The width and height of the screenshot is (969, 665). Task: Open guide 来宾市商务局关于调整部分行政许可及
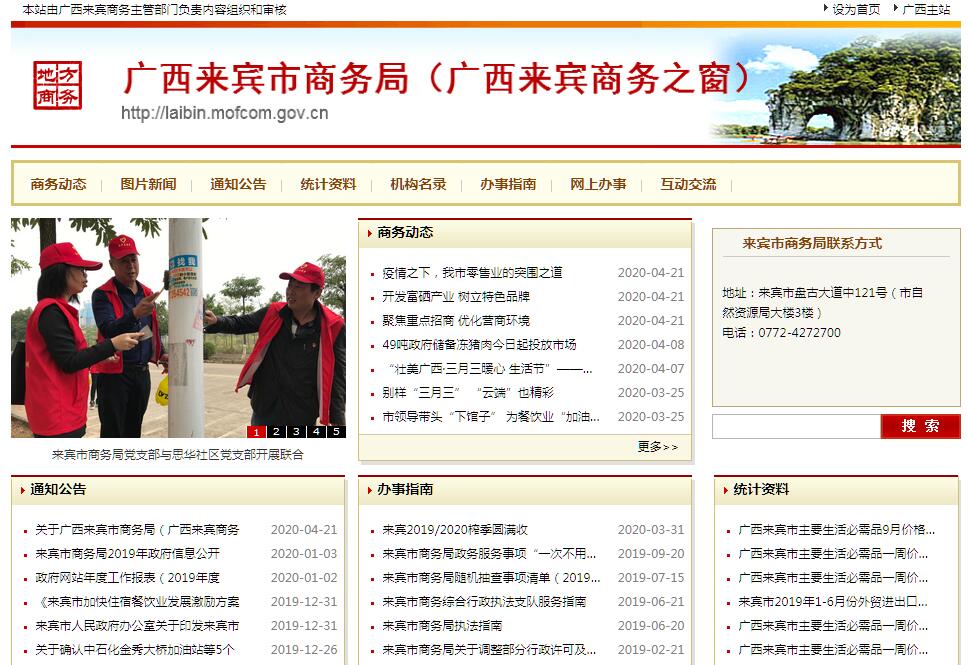[489, 650]
